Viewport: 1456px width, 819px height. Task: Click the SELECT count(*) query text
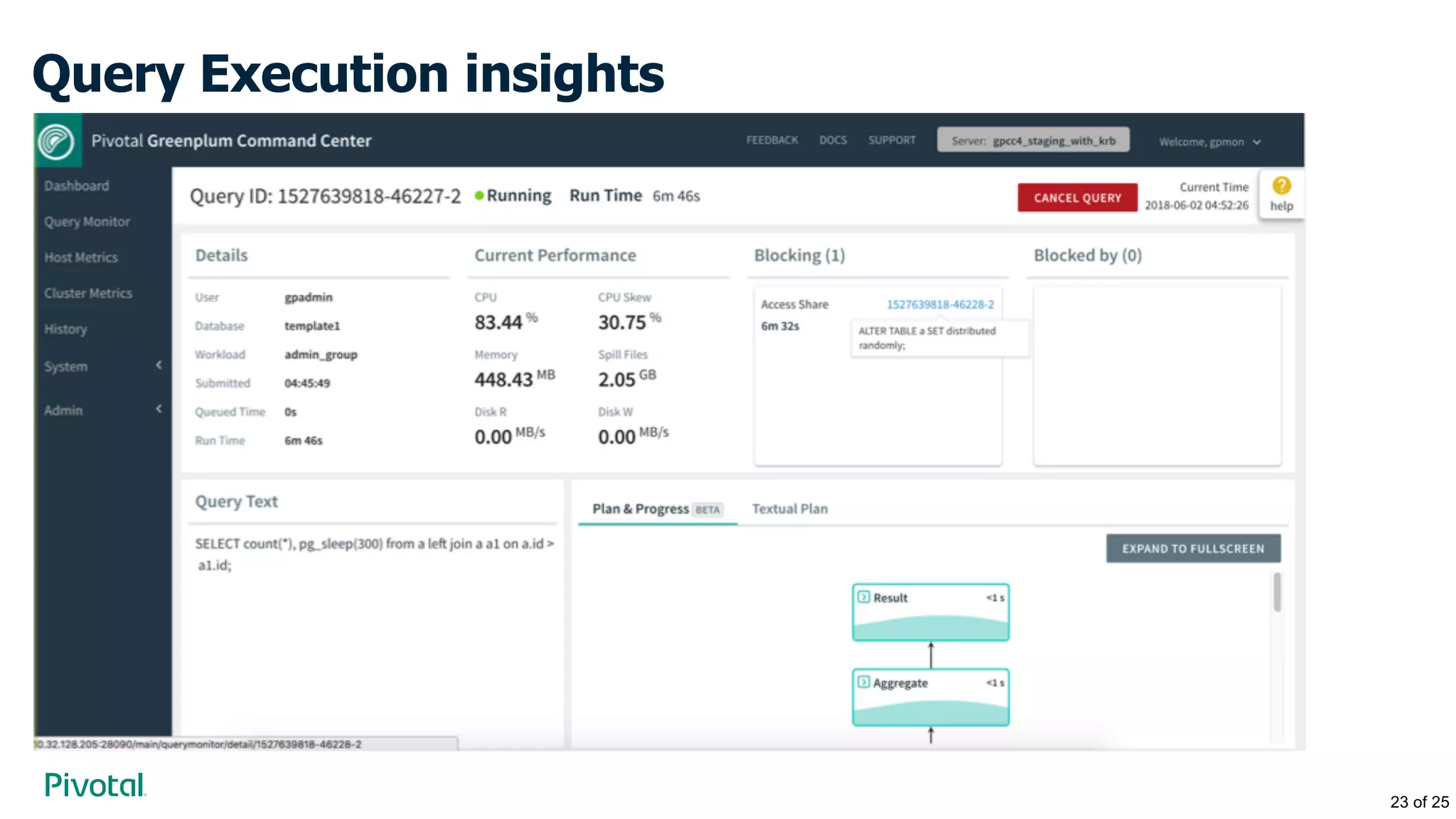coord(374,554)
